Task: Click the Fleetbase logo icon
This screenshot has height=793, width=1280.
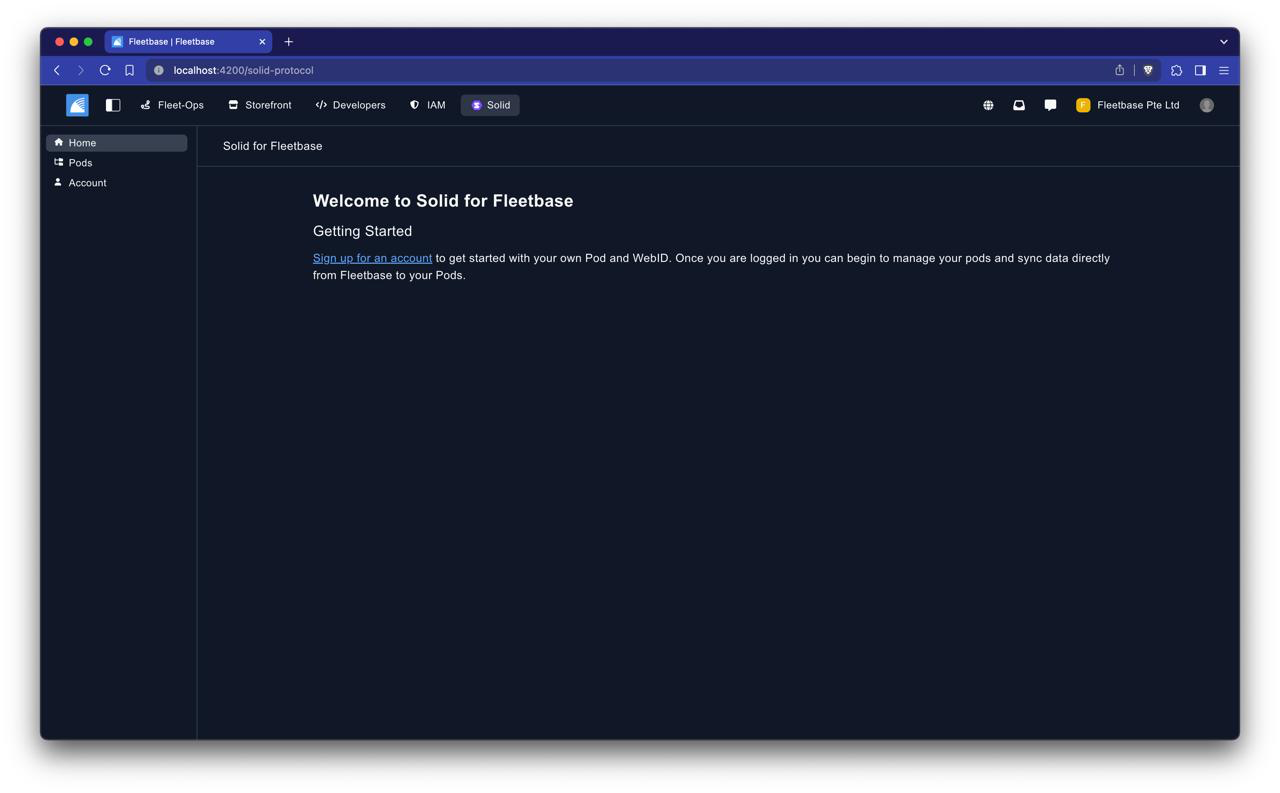Action: [x=77, y=105]
